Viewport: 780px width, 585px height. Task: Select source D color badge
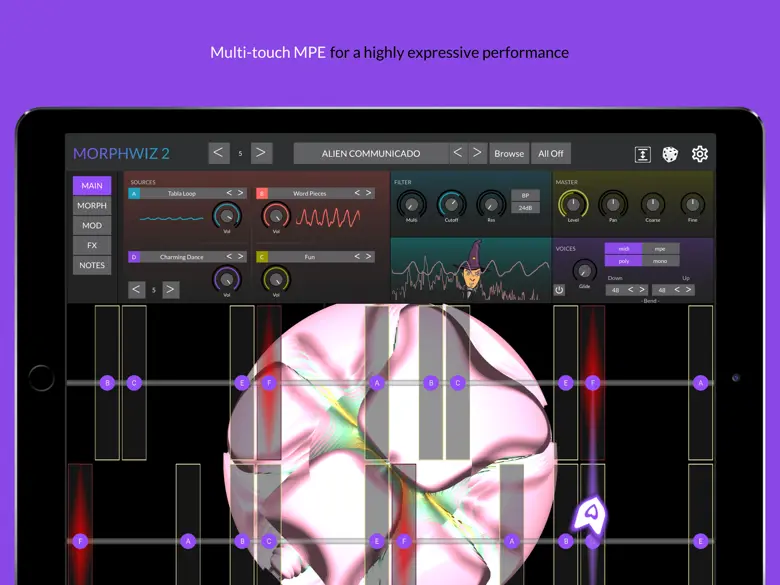coord(134,257)
